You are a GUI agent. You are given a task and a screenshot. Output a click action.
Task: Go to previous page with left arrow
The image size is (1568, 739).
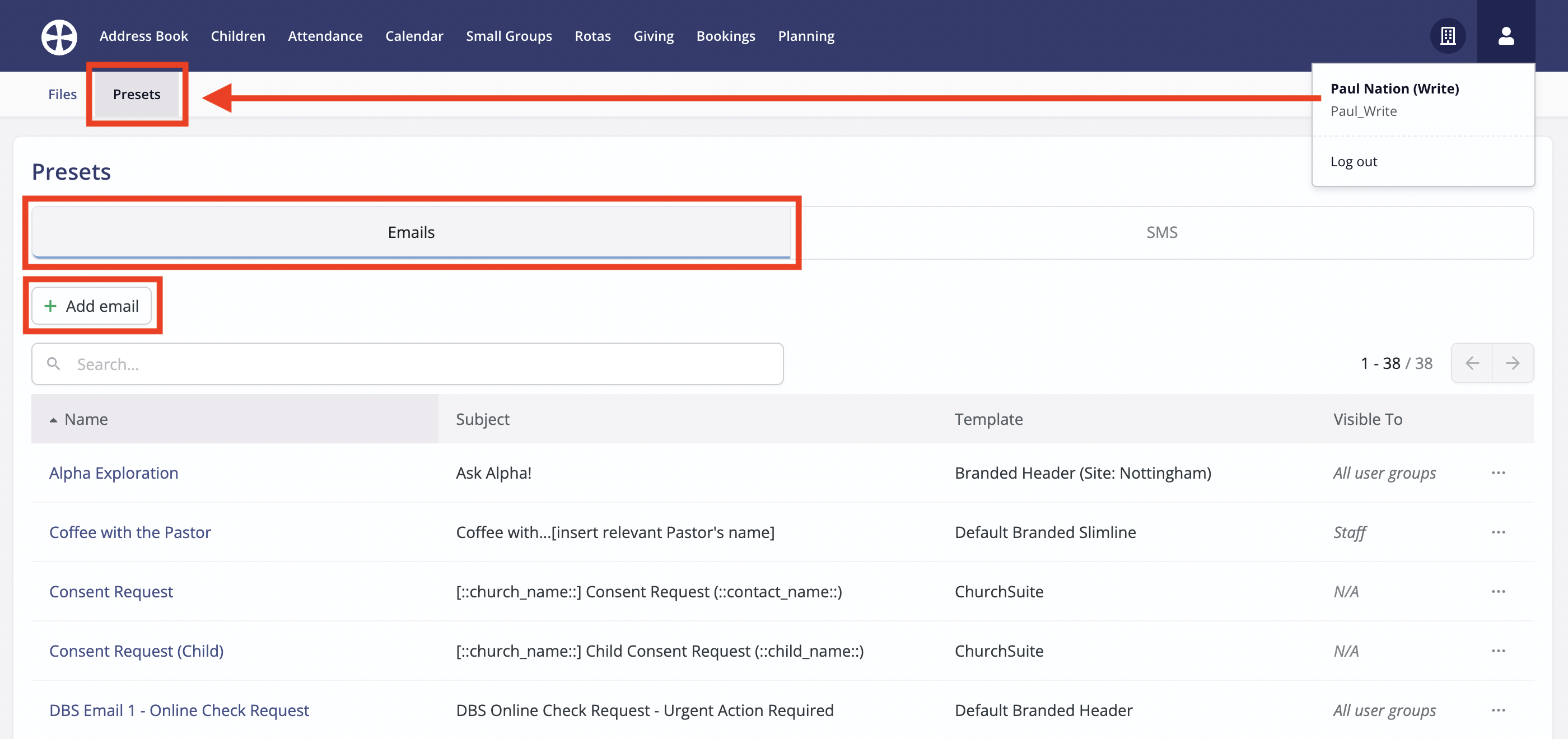[1472, 363]
